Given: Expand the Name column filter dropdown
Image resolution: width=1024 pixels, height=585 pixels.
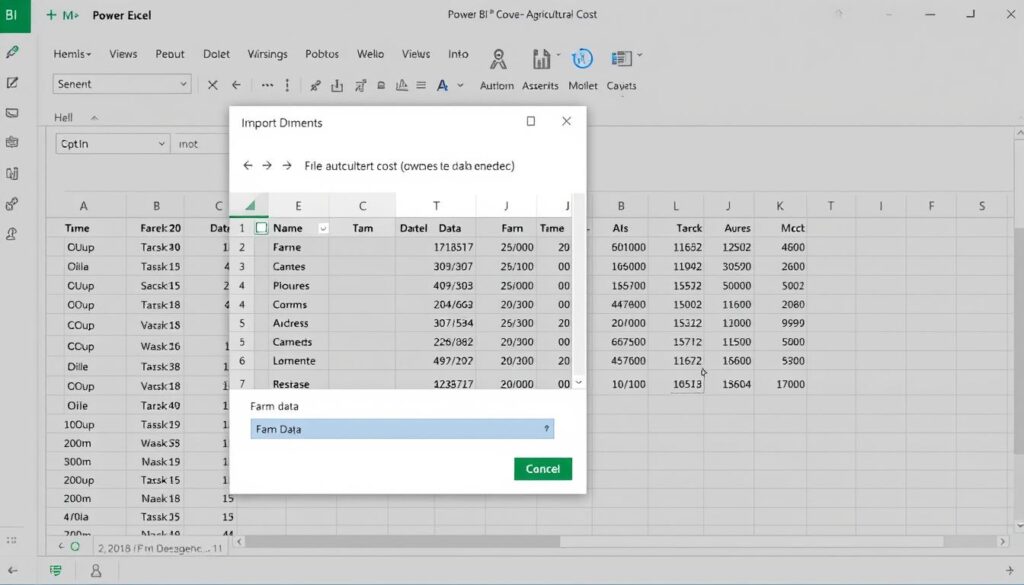Looking at the screenshot, I should pyautogui.click(x=324, y=228).
